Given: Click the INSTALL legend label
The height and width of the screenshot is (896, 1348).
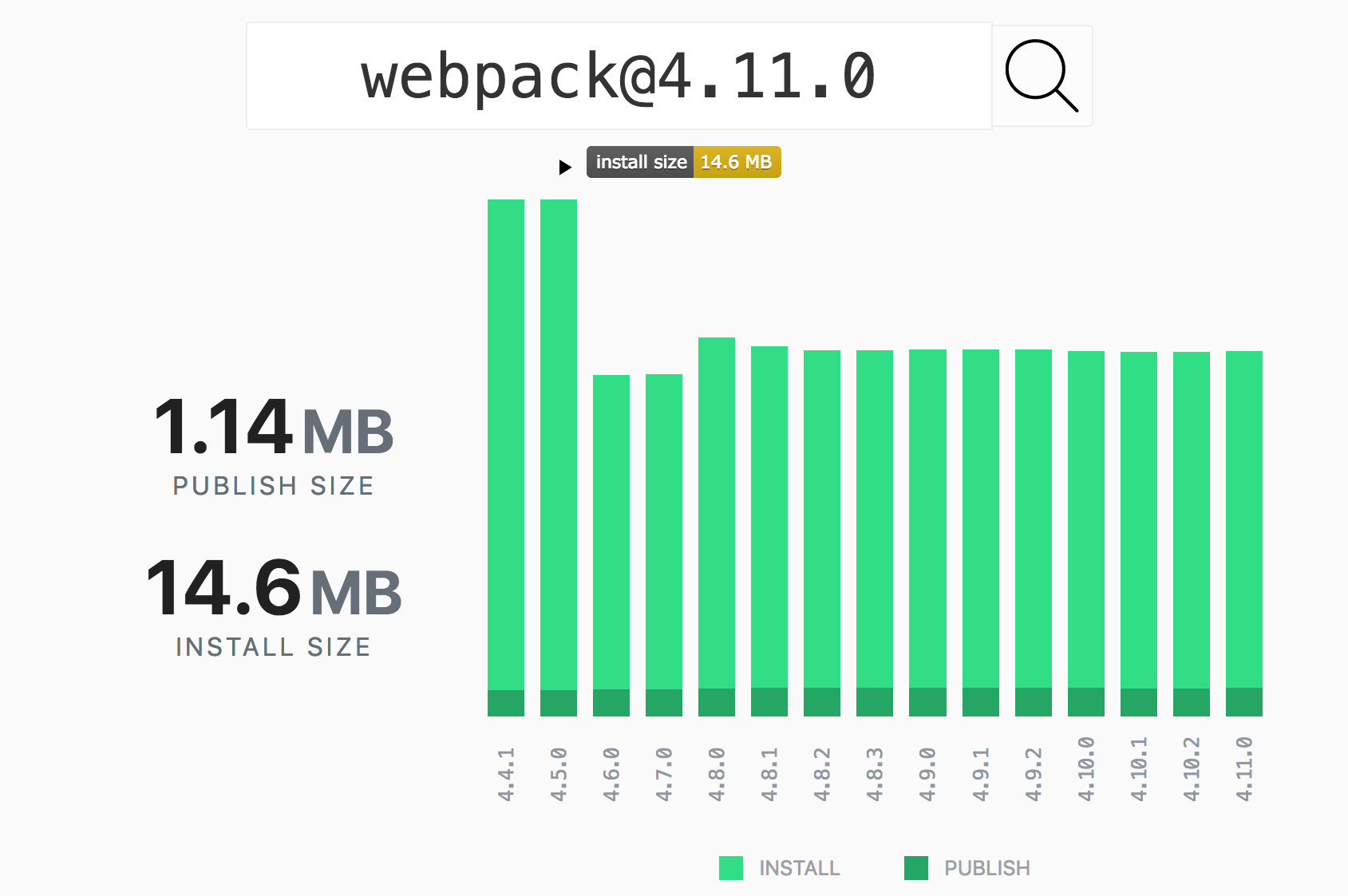Looking at the screenshot, I should click(x=799, y=868).
